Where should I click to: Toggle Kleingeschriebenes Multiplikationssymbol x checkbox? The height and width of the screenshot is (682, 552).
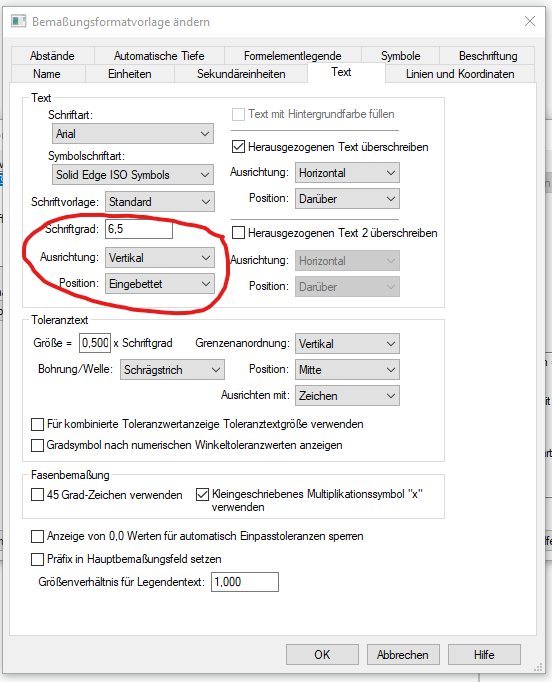pos(202,495)
